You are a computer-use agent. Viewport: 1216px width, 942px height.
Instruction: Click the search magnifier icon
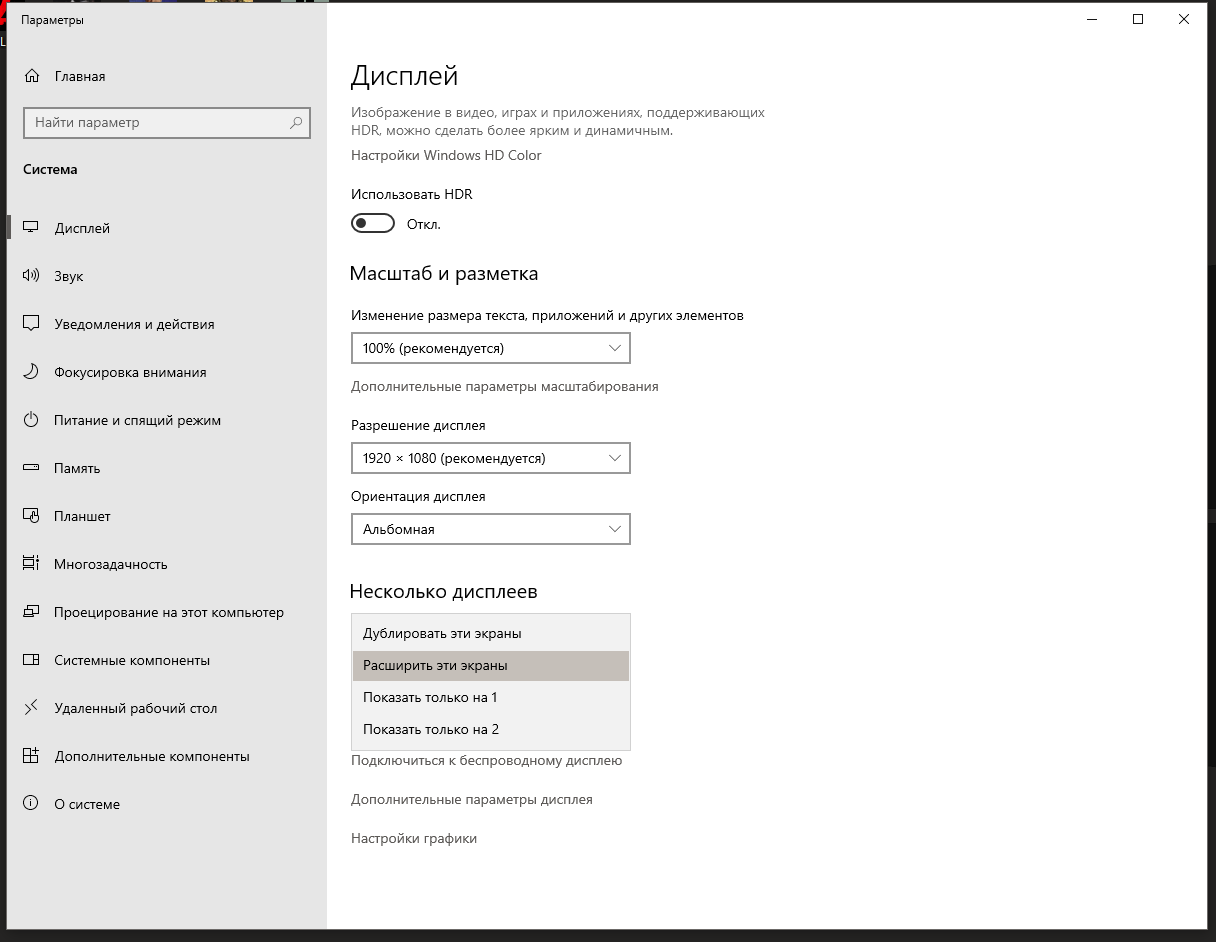coord(296,123)
